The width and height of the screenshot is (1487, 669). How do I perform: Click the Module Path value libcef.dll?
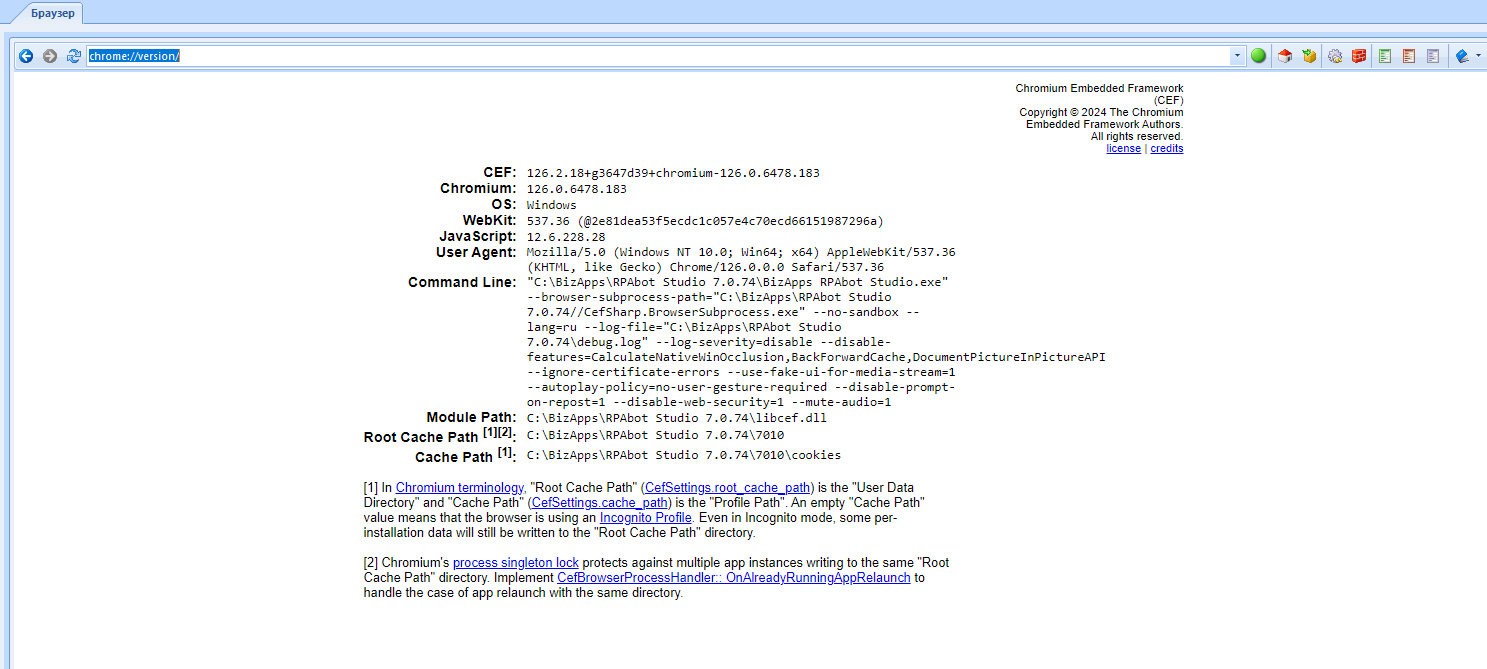677,418
